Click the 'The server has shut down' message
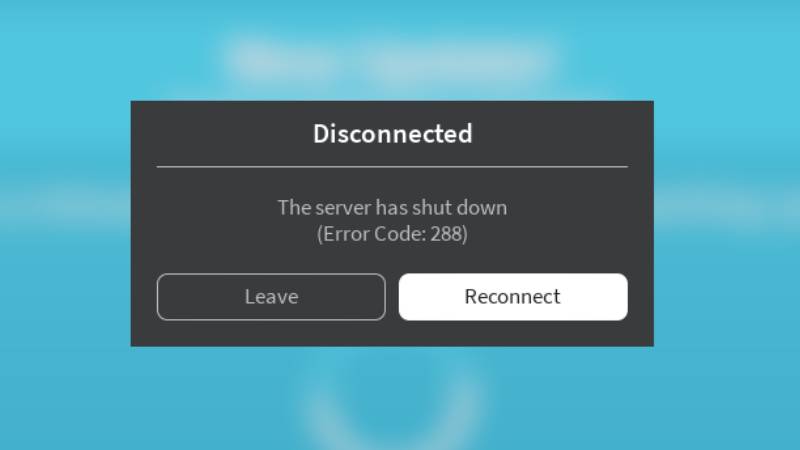Screen dimensions: 800x450 [x=392, y=208]
